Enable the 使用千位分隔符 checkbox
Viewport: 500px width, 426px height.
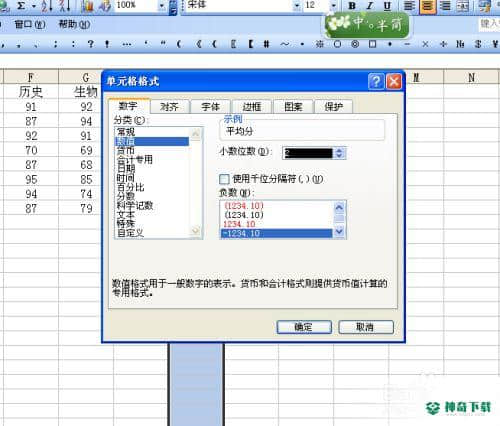[224, 179]
